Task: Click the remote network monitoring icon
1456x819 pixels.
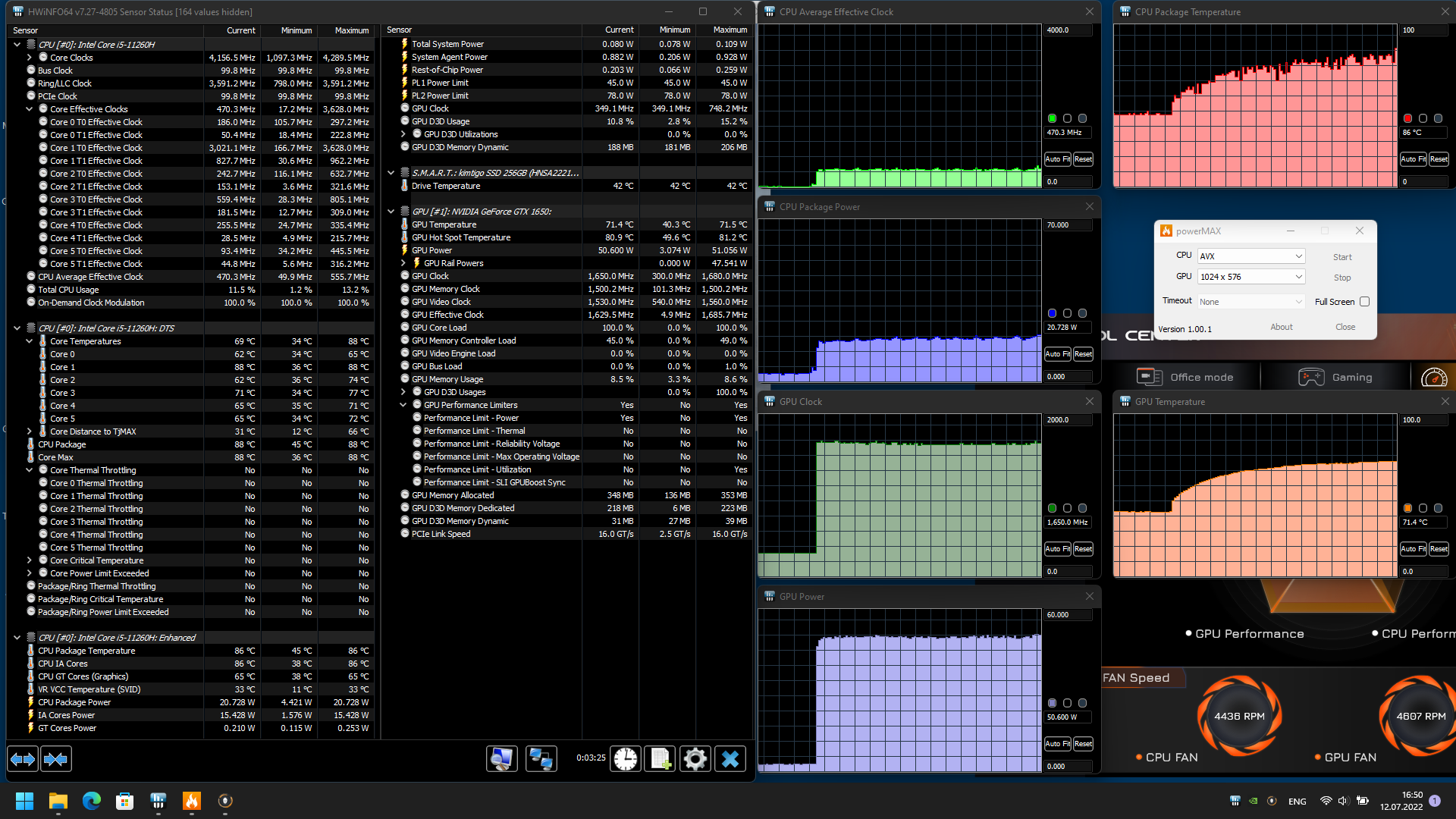Action: point(541,758)
